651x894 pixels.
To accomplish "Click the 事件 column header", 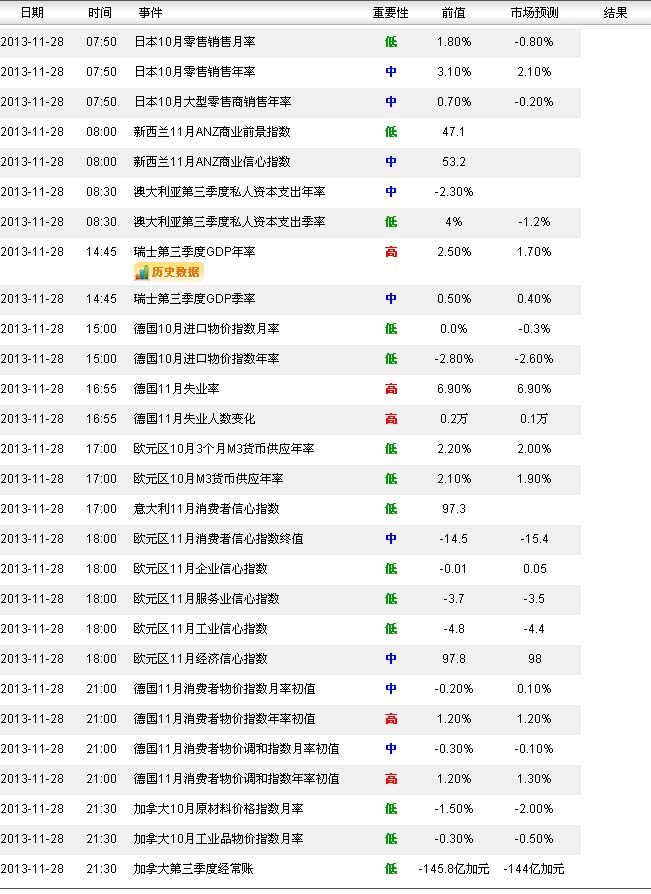I will (150, 13).
